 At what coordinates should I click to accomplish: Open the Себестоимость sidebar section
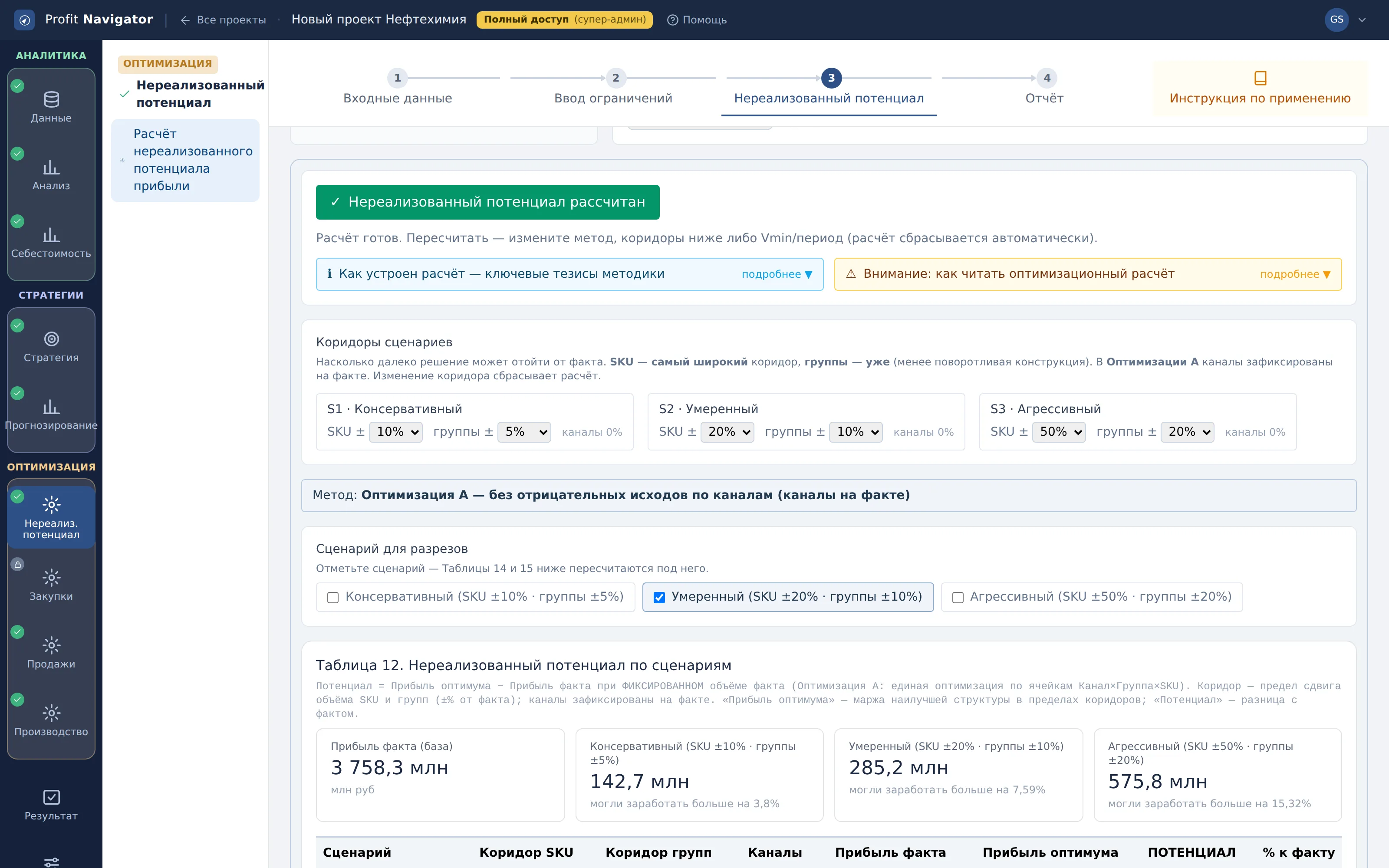[51, 243]
